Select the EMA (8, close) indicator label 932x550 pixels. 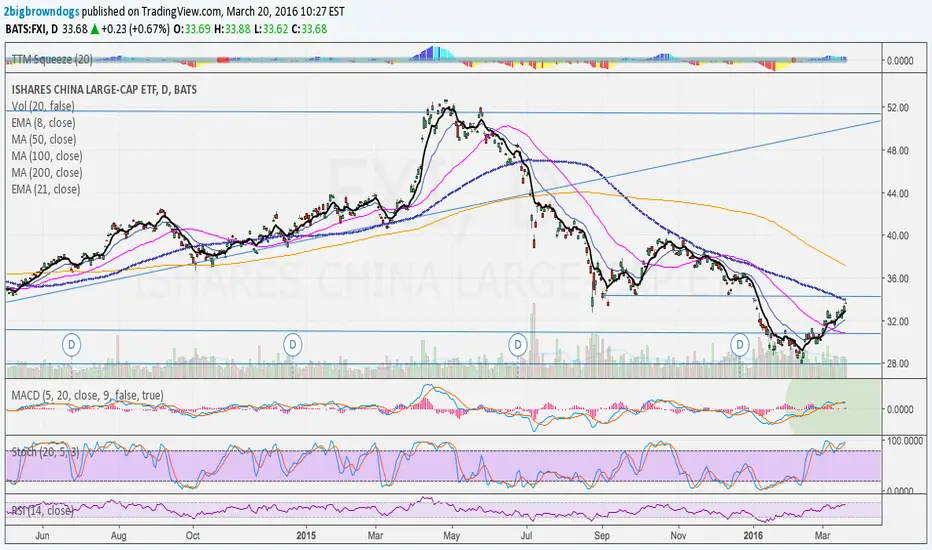[x=43, y=123]
